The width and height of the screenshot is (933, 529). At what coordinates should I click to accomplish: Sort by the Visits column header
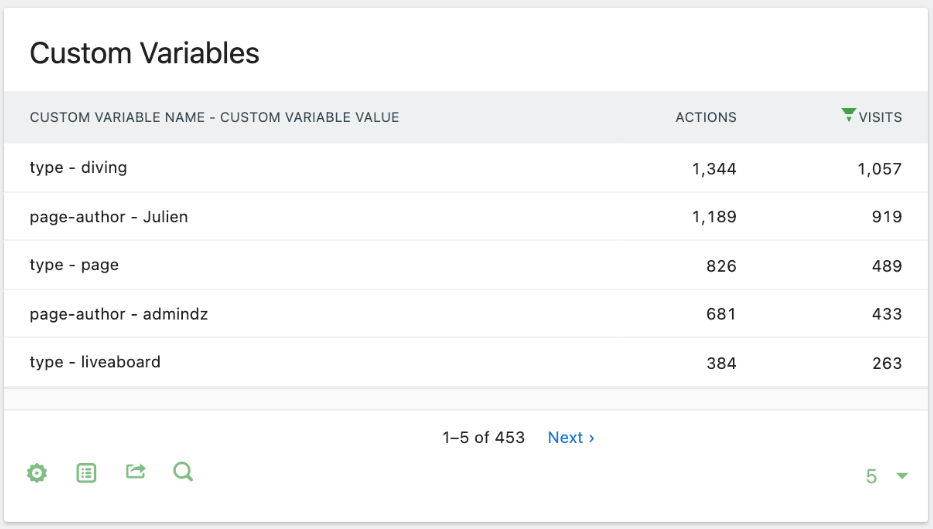pos(880,117)
